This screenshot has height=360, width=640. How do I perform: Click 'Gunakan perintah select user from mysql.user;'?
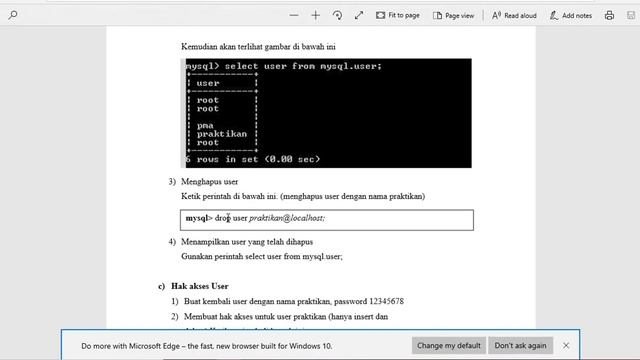(262, 256)
